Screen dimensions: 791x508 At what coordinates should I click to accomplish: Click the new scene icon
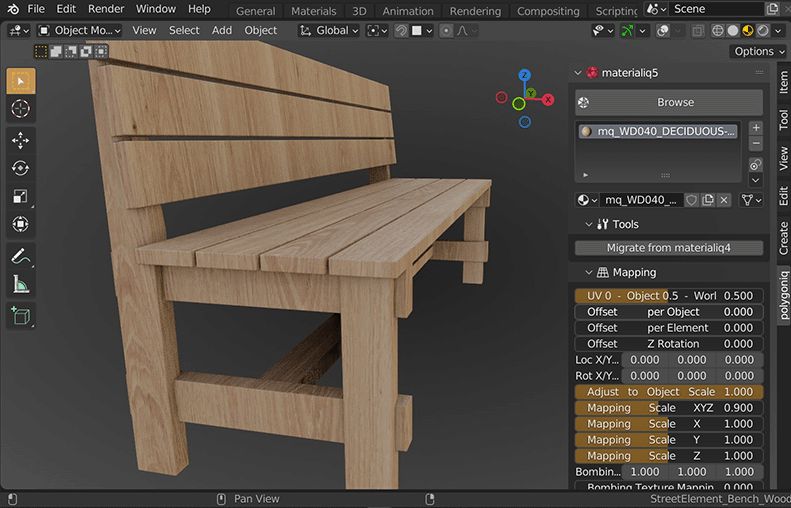pyautogui.click(x=772, y=9)
